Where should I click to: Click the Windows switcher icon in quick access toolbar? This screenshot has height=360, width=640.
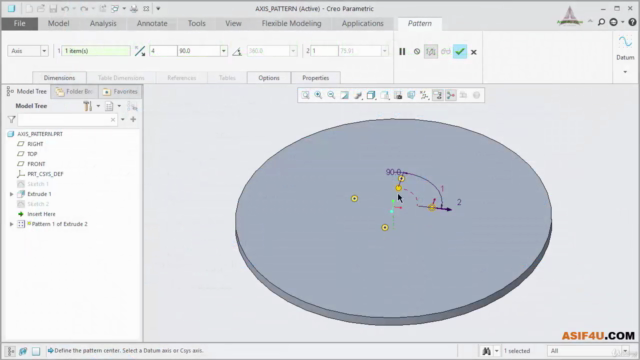pyautogui.click(x=116, y=9)
